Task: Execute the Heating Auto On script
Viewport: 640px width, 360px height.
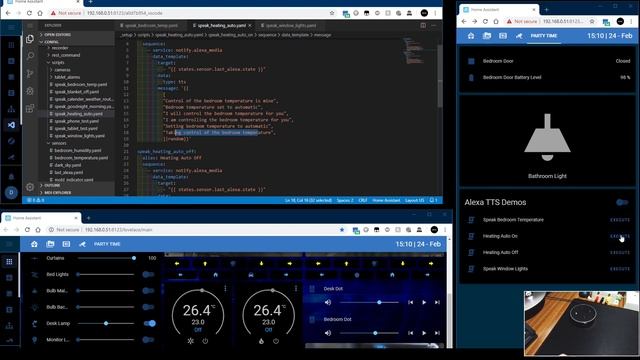Action: pyautogui.click(x=620, y=236)
